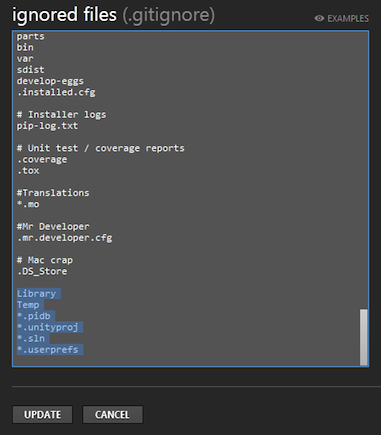The image size is (381, 435).
Task: Open the EXAMPLES link
Action: [x=348, y=18]
